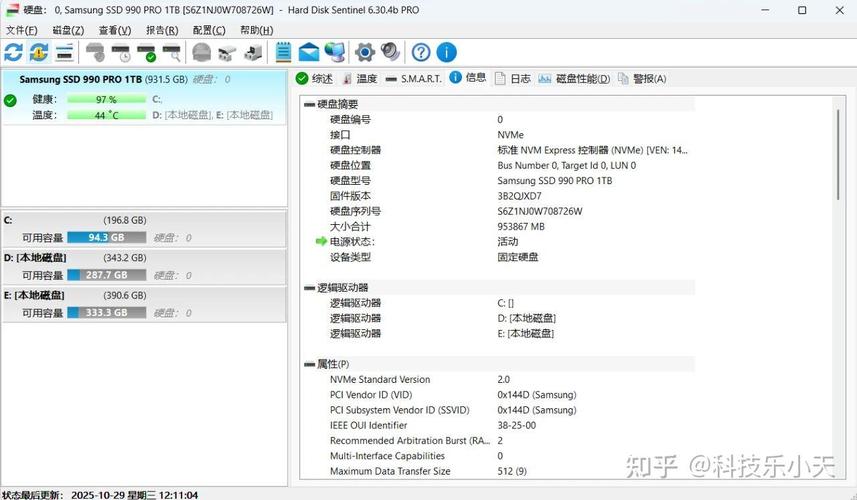Image resolution: width=857 pixels, height=500 pixels.
Task: Click the disk list view toolbar icon
Action: click(64, 52)
